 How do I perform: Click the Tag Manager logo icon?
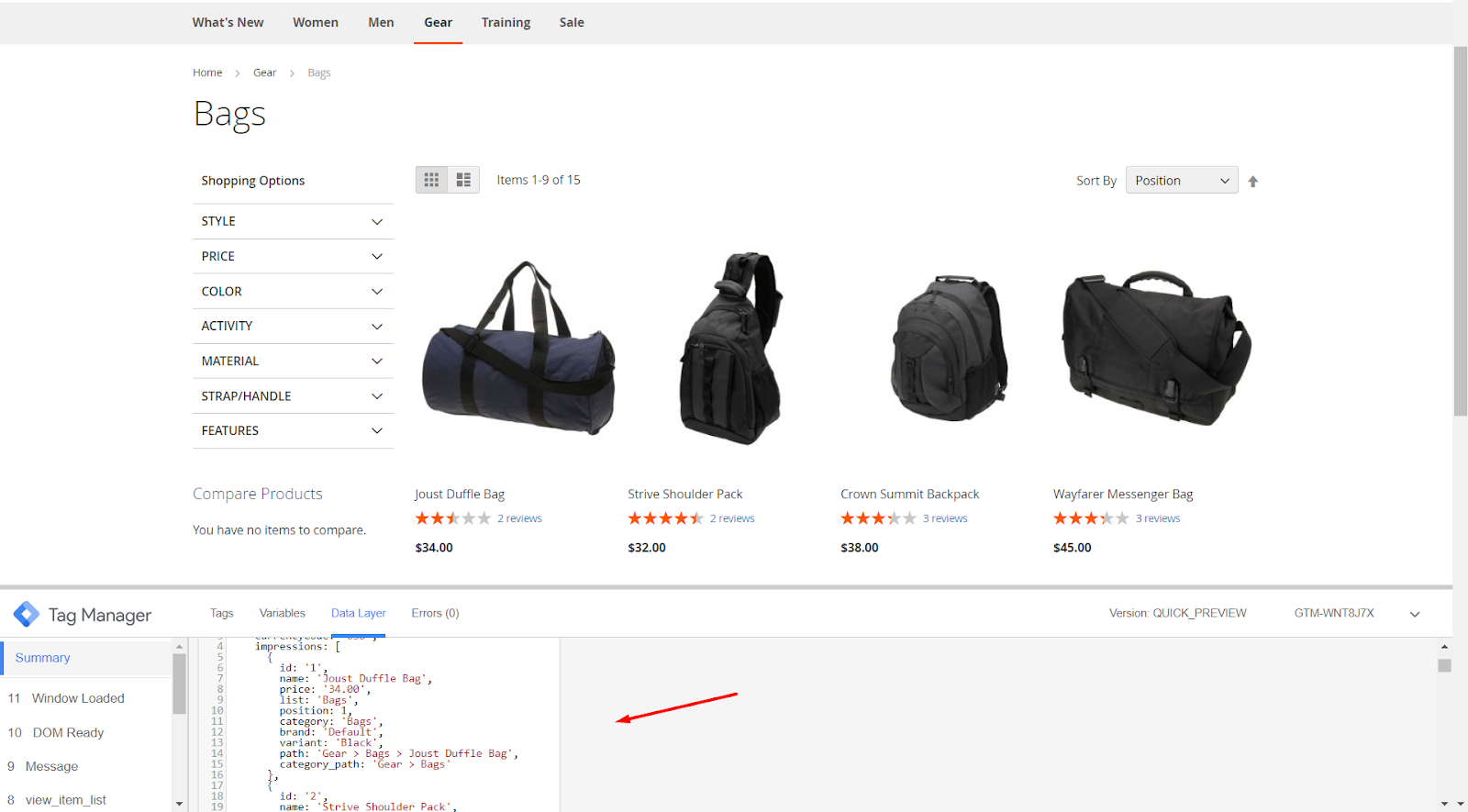(x=27, y=615)
